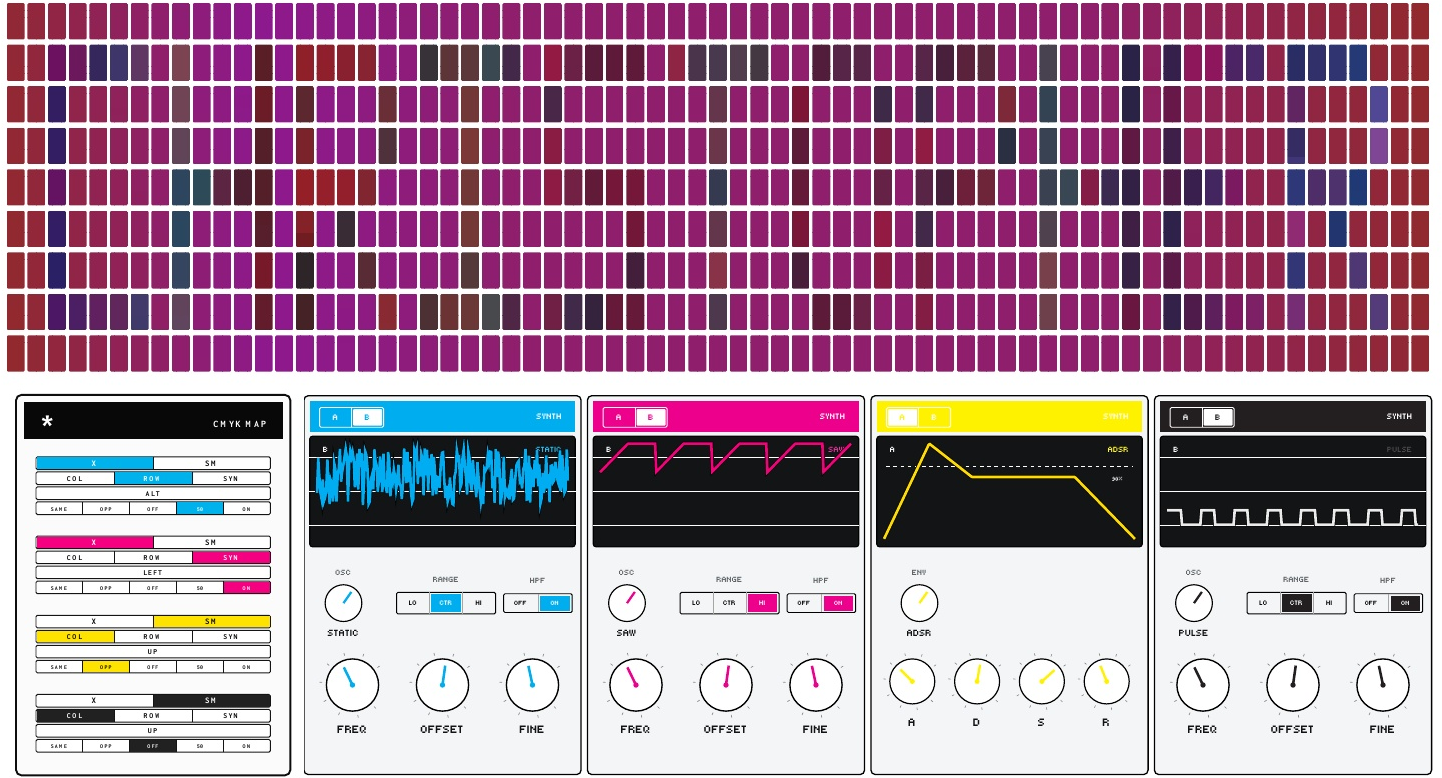Turn the magenta SAW oscillator knob
Image resolution: width=1442 pixels, height=778 pixels.
pos(627,602)
